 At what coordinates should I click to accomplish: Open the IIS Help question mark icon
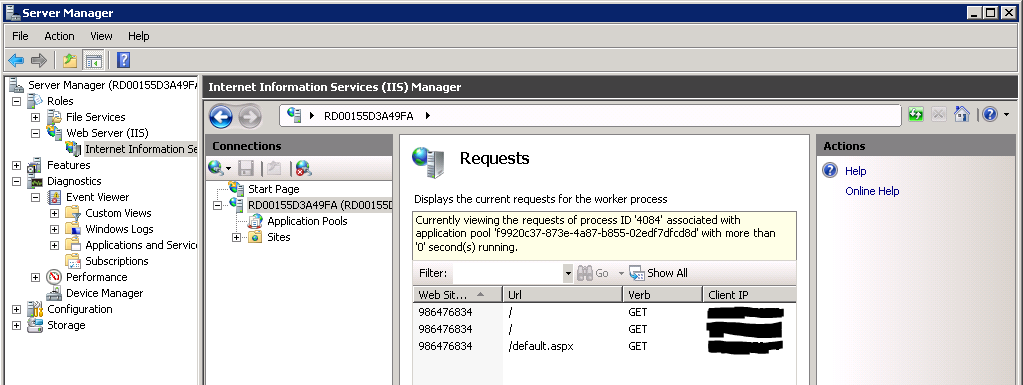990,115
